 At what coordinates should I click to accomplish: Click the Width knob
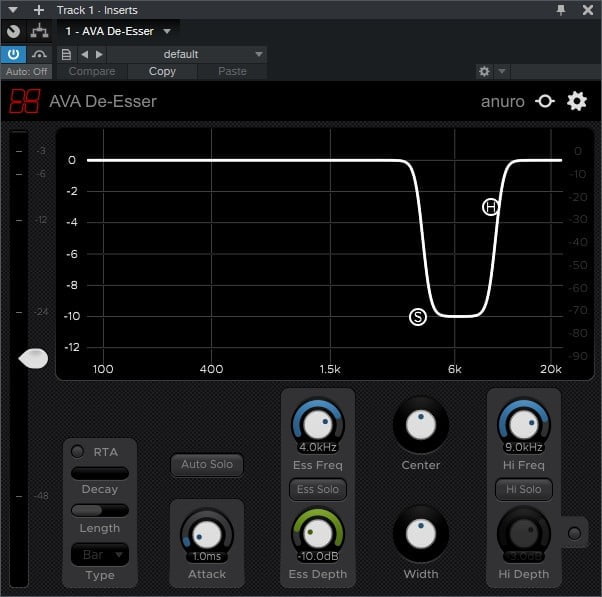coord(421,534)
